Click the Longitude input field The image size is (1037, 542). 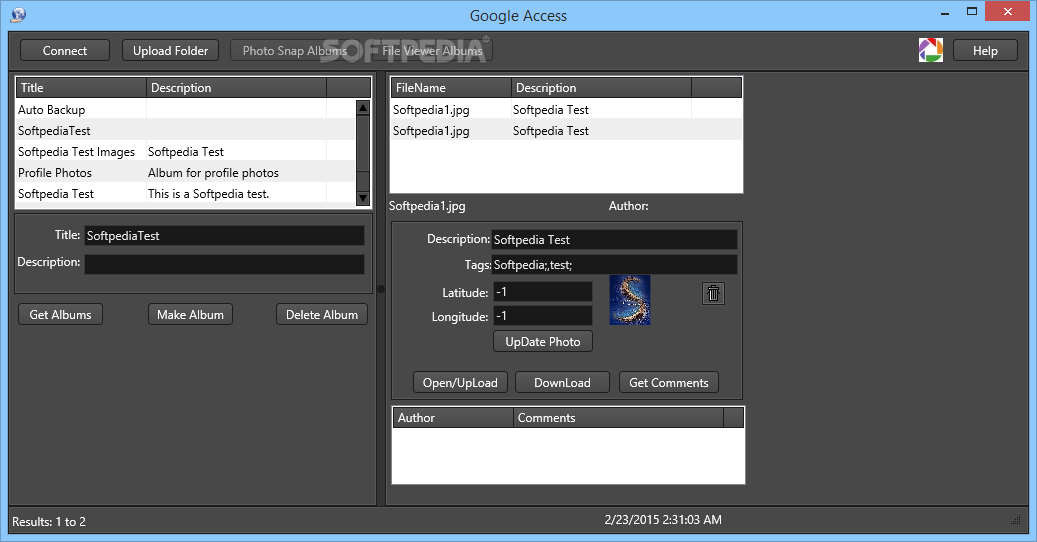[543, 316]
